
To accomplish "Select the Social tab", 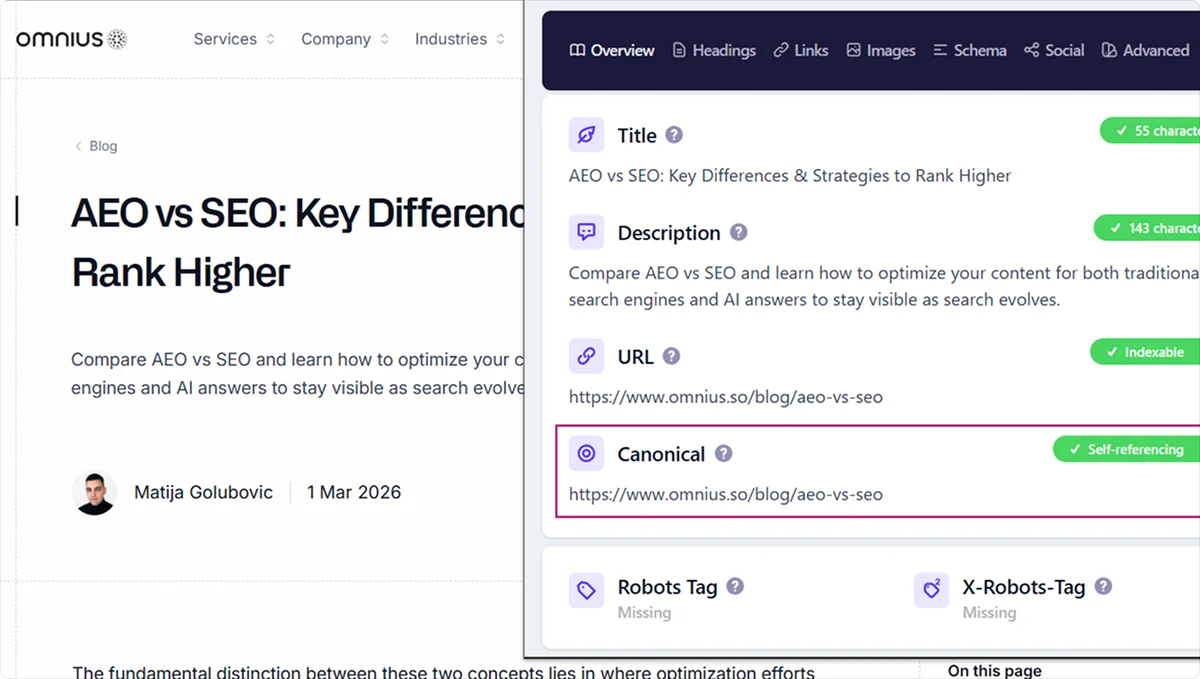I will coord(1054,50).
